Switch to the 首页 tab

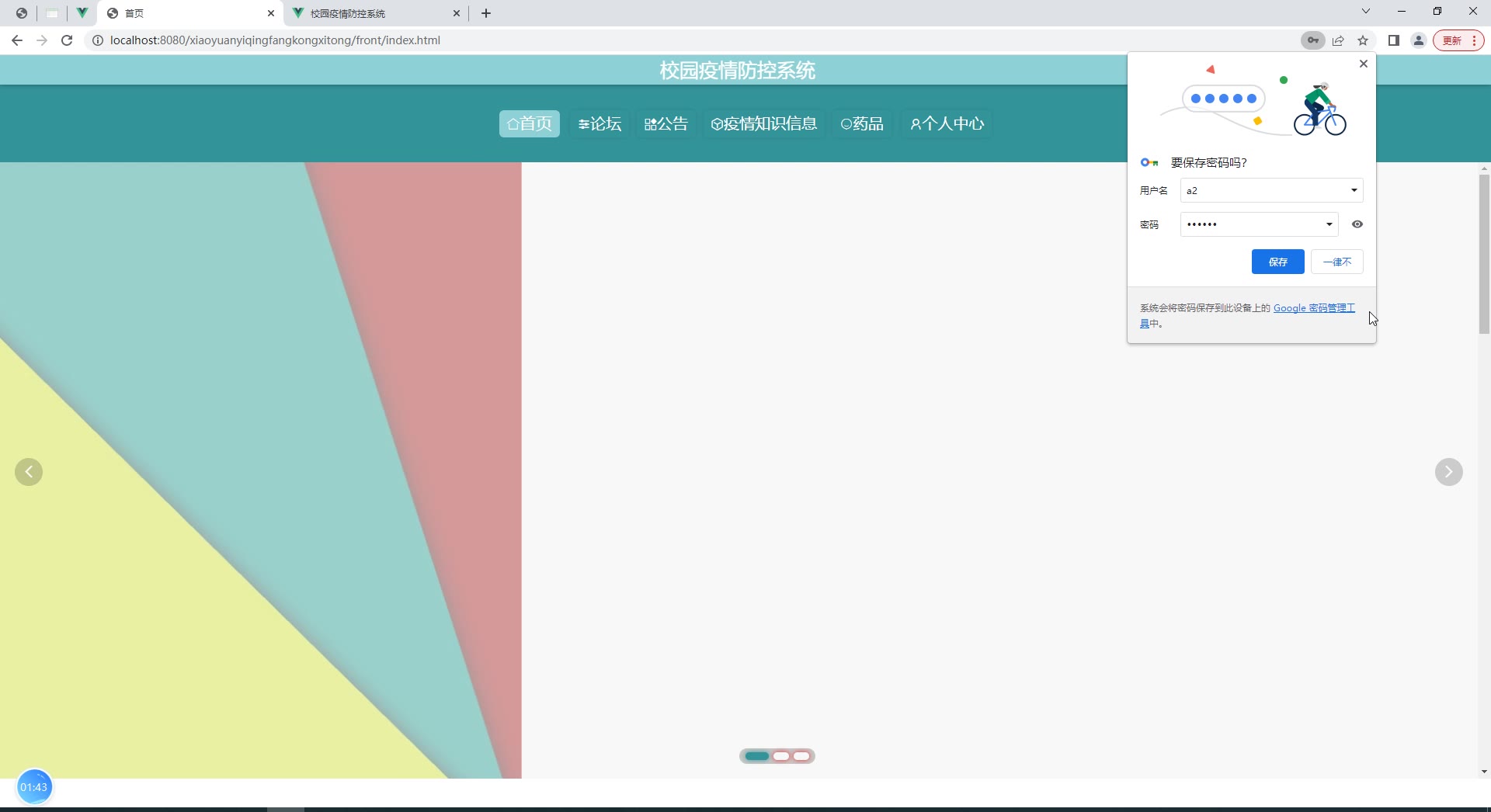tap(189, 13)
